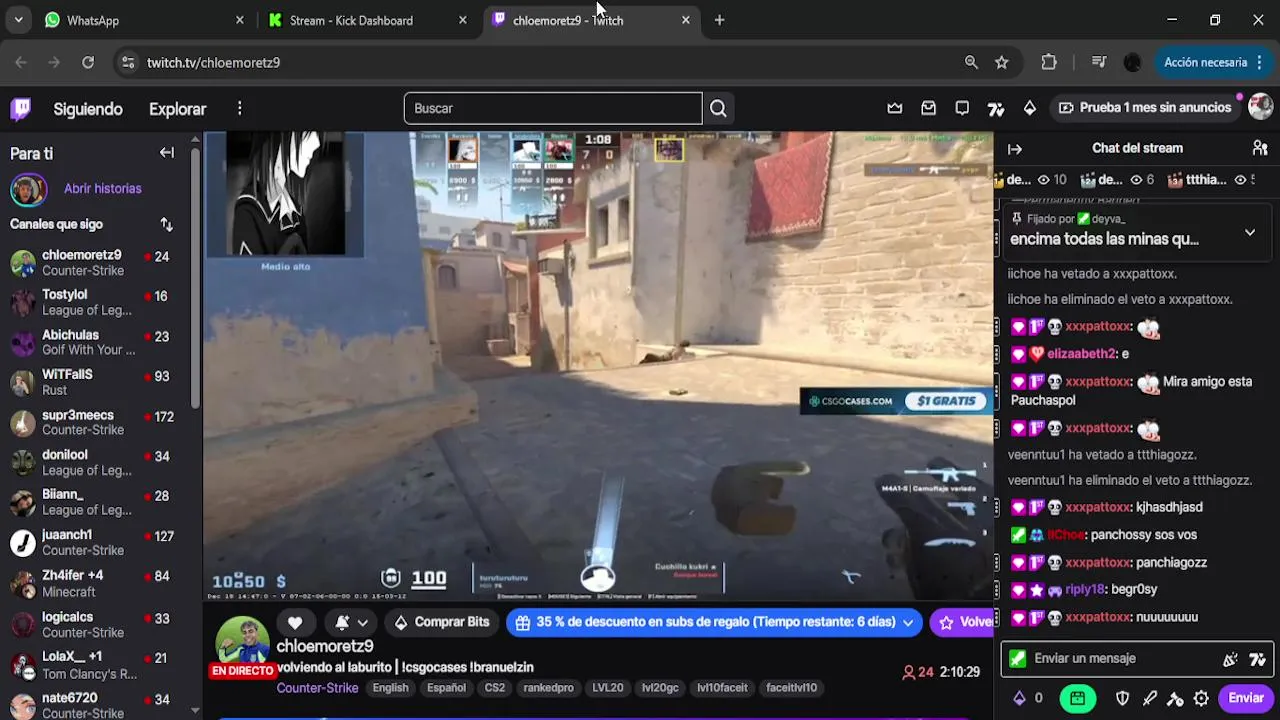Open the 7TV icon in the top bar

pos(996,109)
